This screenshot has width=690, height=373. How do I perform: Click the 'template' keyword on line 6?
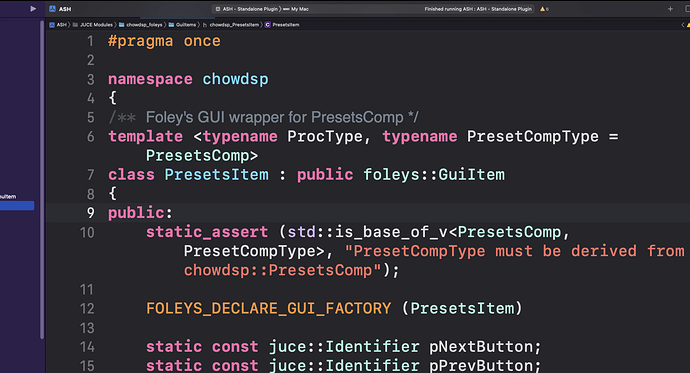[x=145, y=137]
